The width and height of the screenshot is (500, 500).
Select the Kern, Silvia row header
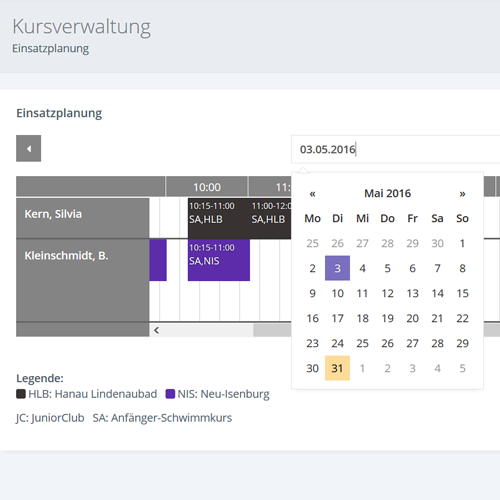pyautogui.click(x=83, y=219)
